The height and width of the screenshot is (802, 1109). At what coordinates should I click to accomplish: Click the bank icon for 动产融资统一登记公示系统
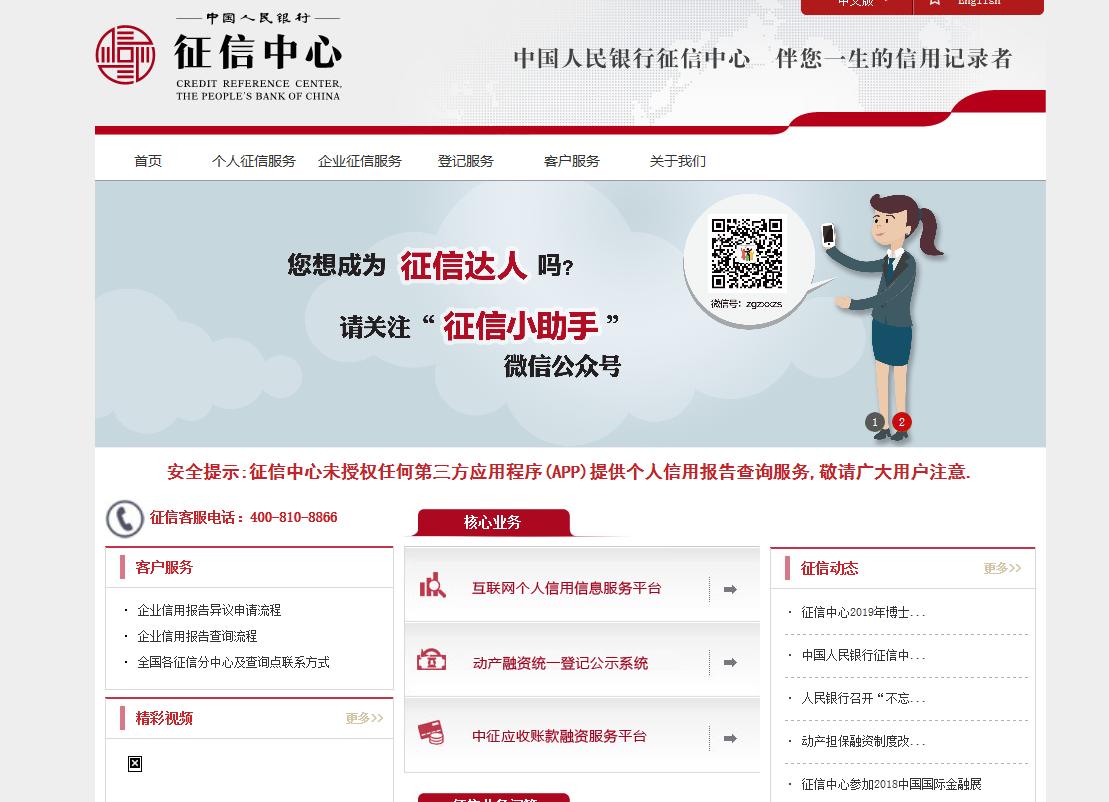tap(432, 659)
